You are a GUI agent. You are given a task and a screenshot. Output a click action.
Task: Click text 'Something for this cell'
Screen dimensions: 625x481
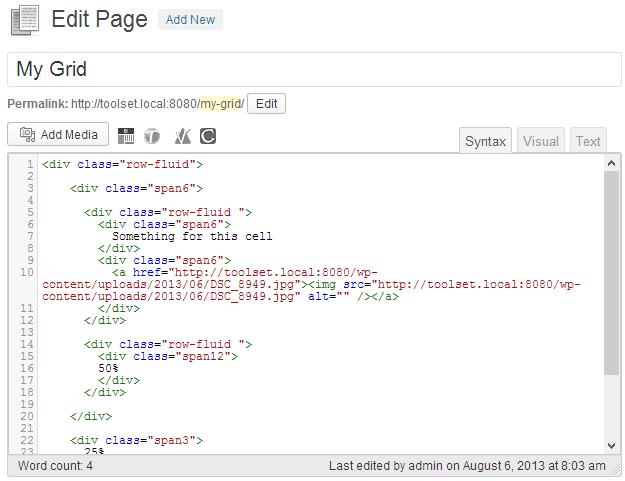(x=192, y=236)
